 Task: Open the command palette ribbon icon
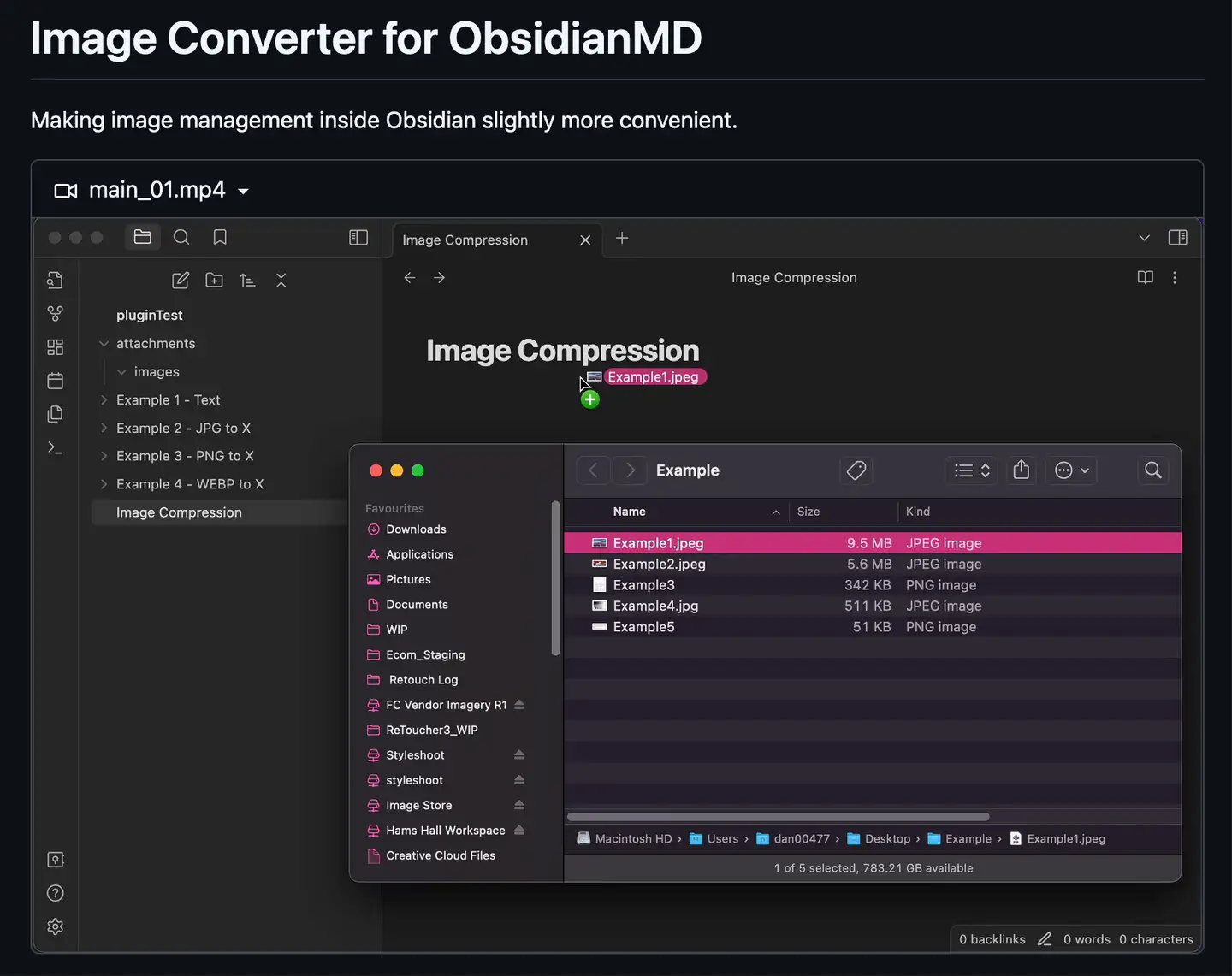tap(56, 447)
